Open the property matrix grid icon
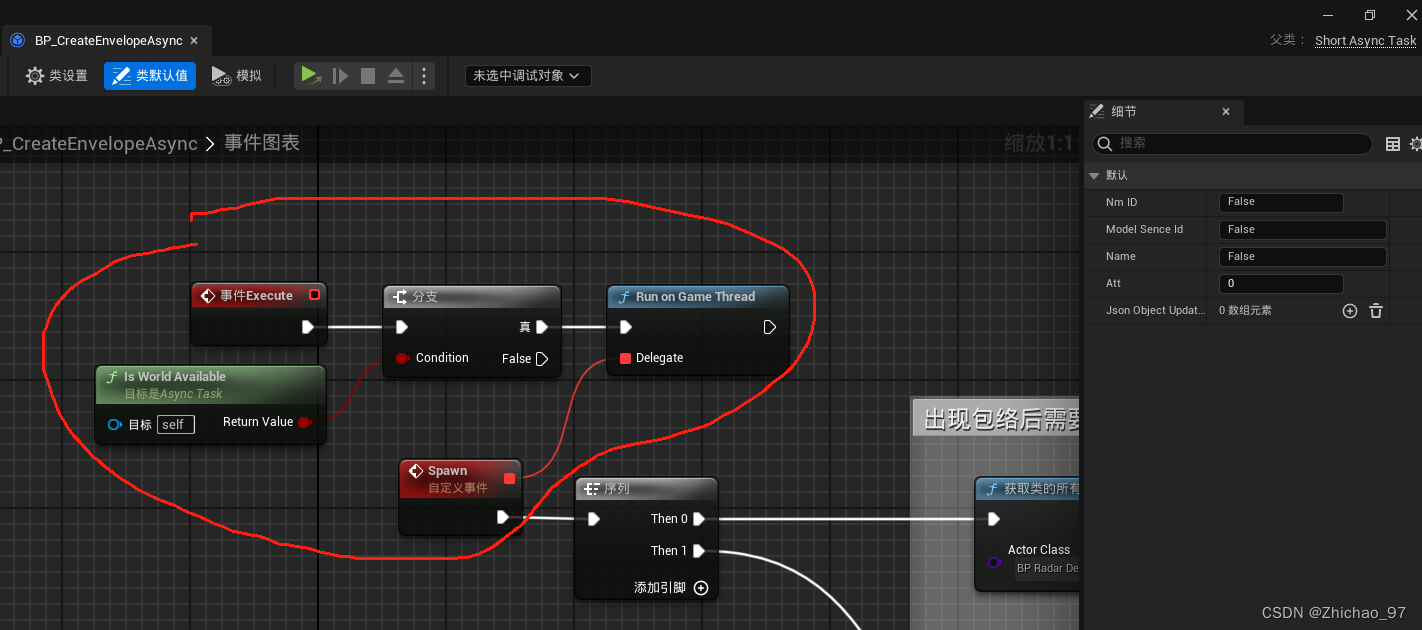This screenshot has height=630, width=1422. 1392,144
